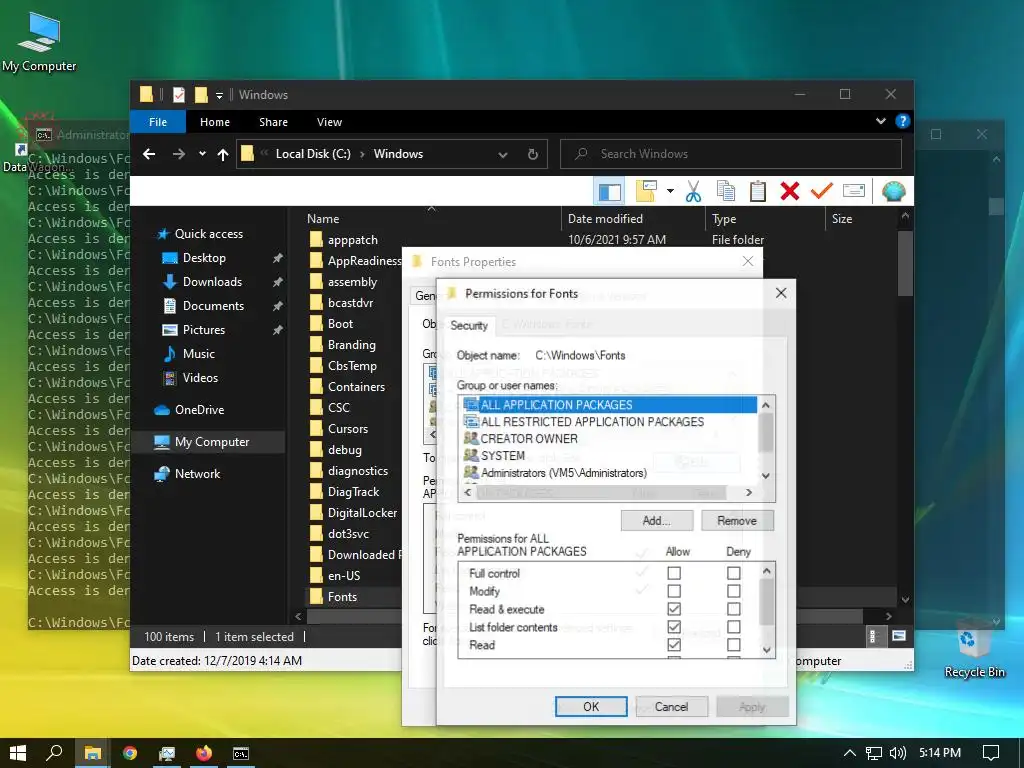Click the orange checkmark Properties icon
1024x768 pixels.
tap(822, 191)
